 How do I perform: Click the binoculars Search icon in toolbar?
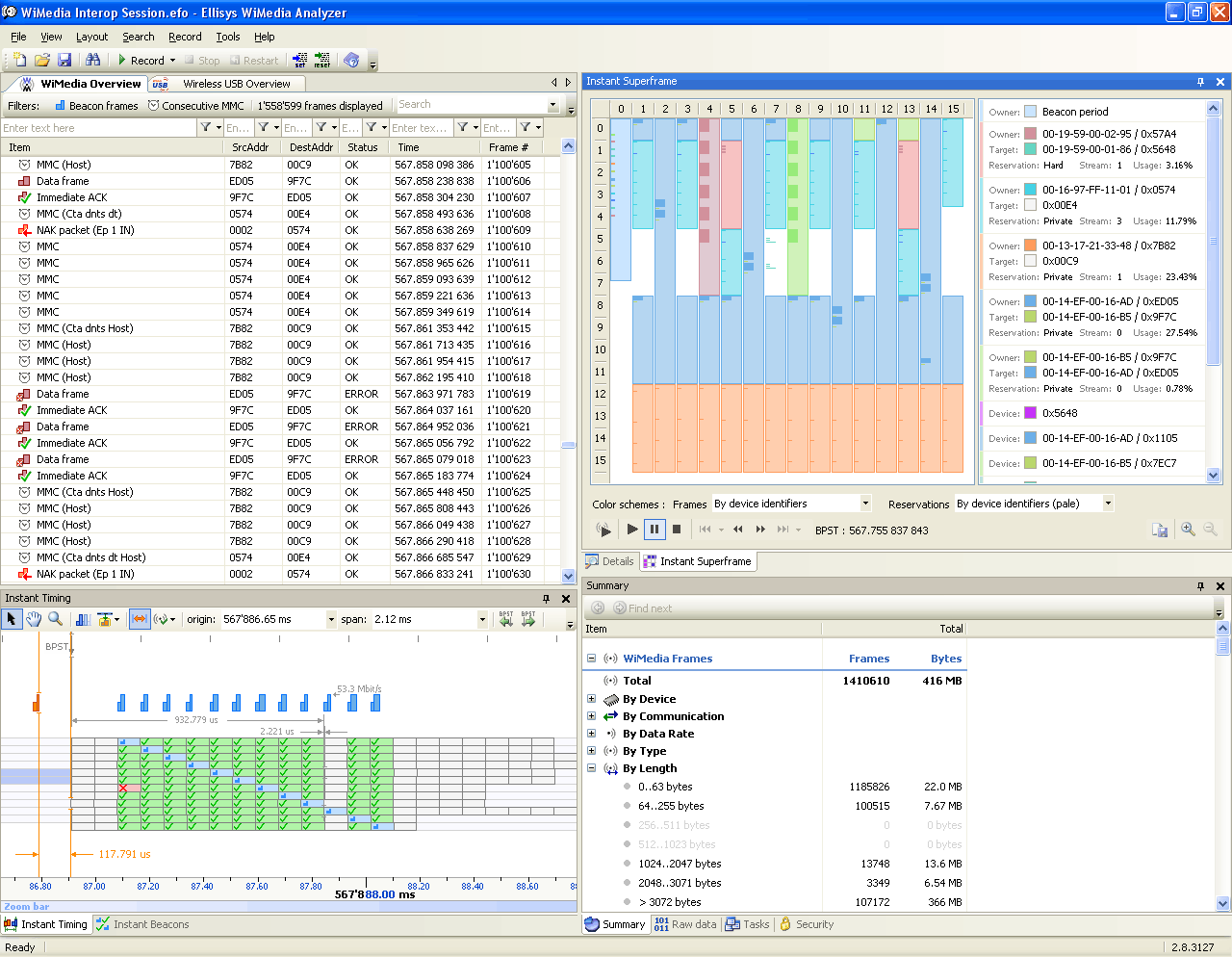[92, 60]
